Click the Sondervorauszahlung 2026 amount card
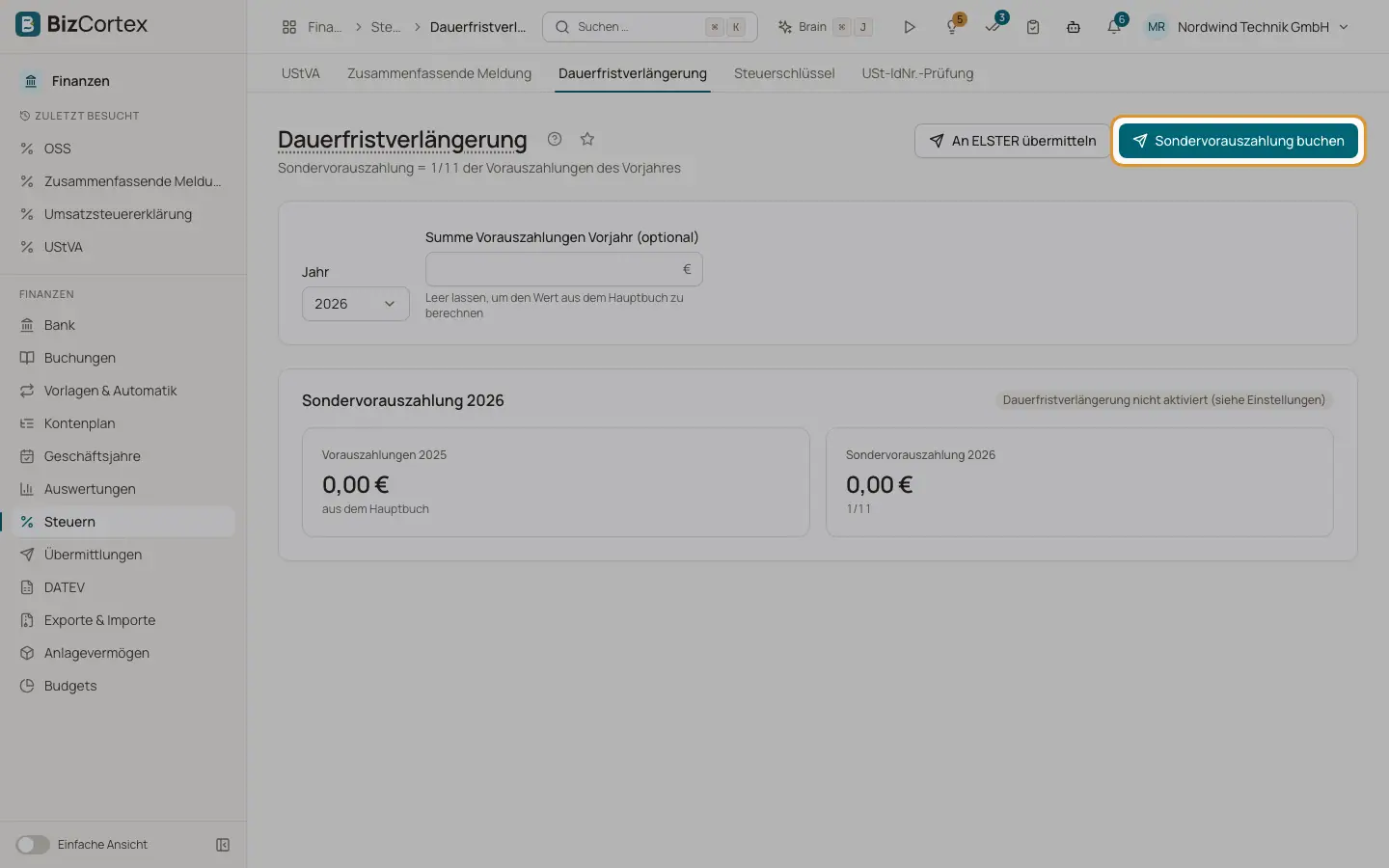Image resolution: width=1389 pixels, height=868 pixels. pos(1079,482)
